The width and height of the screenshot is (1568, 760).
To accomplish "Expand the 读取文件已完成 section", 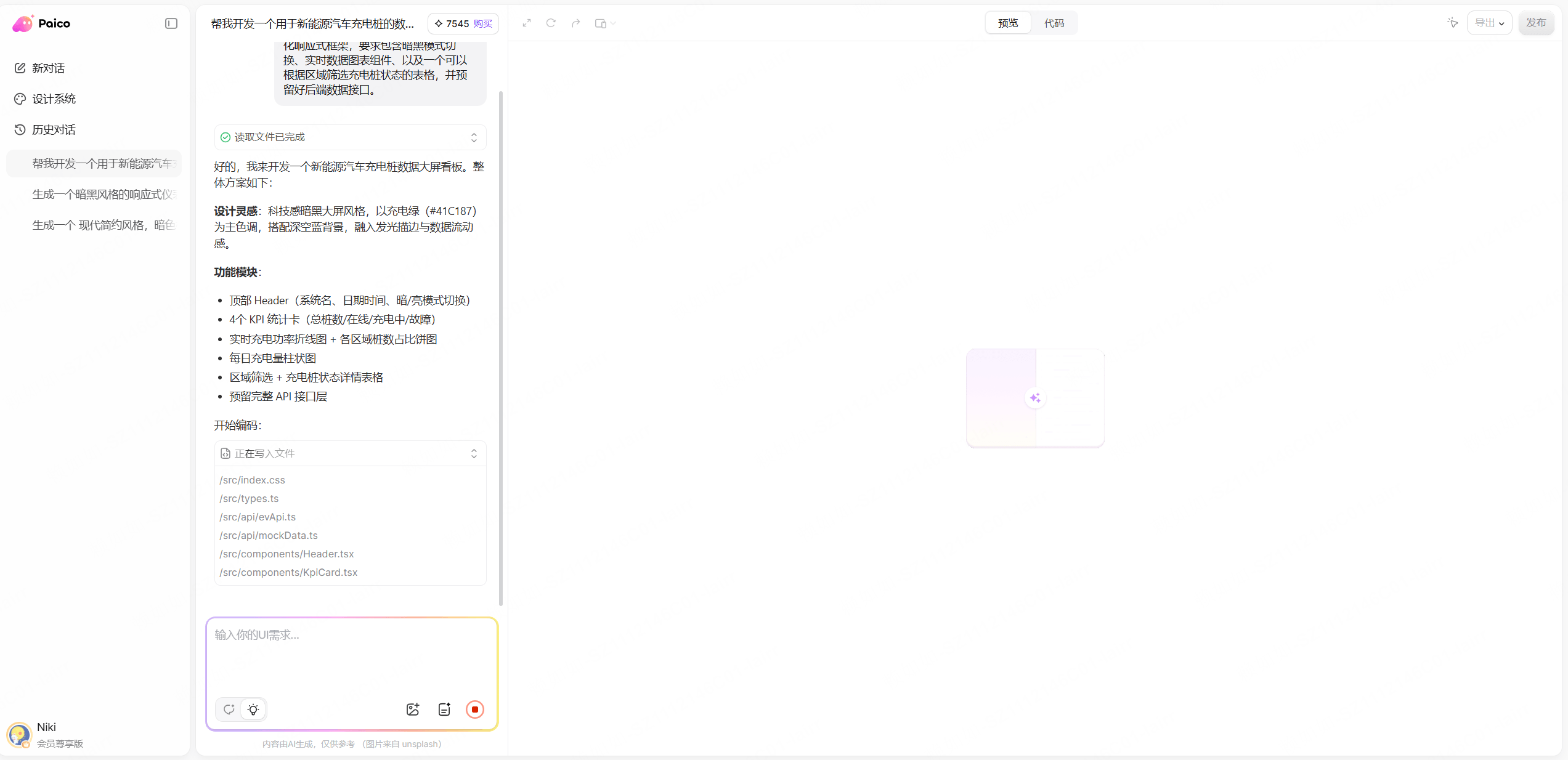I will tap(350, 137).
